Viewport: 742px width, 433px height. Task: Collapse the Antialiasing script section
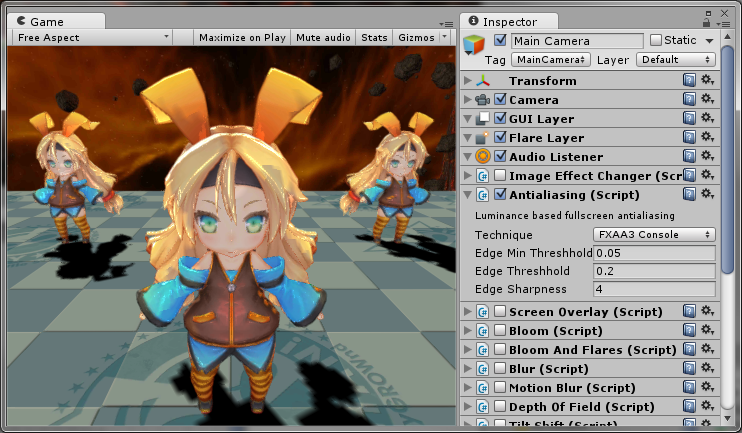tap(468, 194)
